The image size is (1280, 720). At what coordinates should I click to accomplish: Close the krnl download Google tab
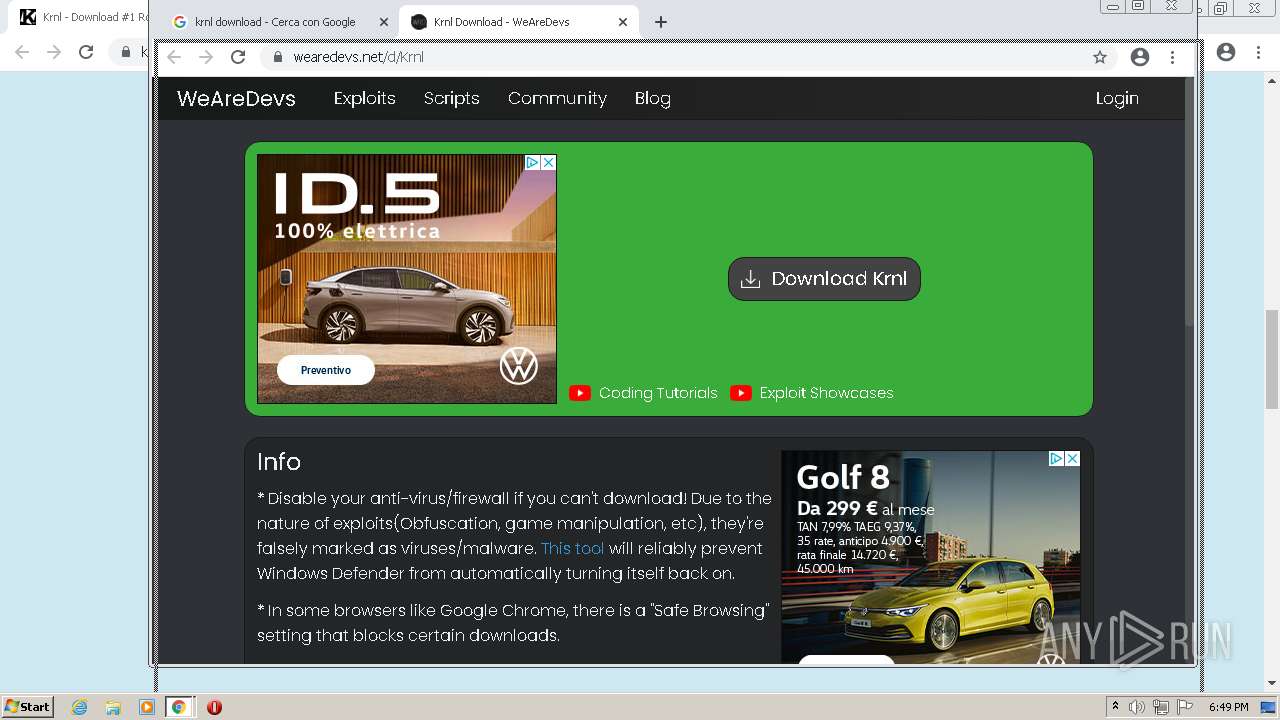(383, 22)
